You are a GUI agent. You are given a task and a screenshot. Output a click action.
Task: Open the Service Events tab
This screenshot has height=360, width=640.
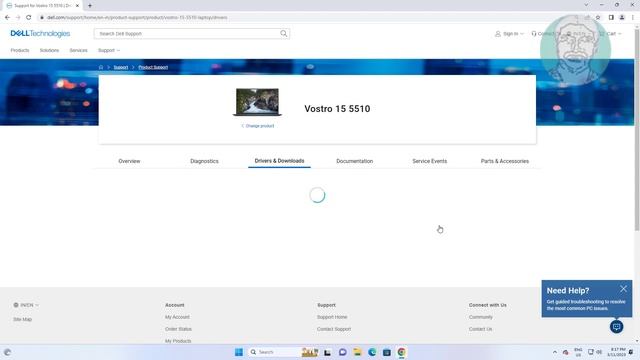429,161
